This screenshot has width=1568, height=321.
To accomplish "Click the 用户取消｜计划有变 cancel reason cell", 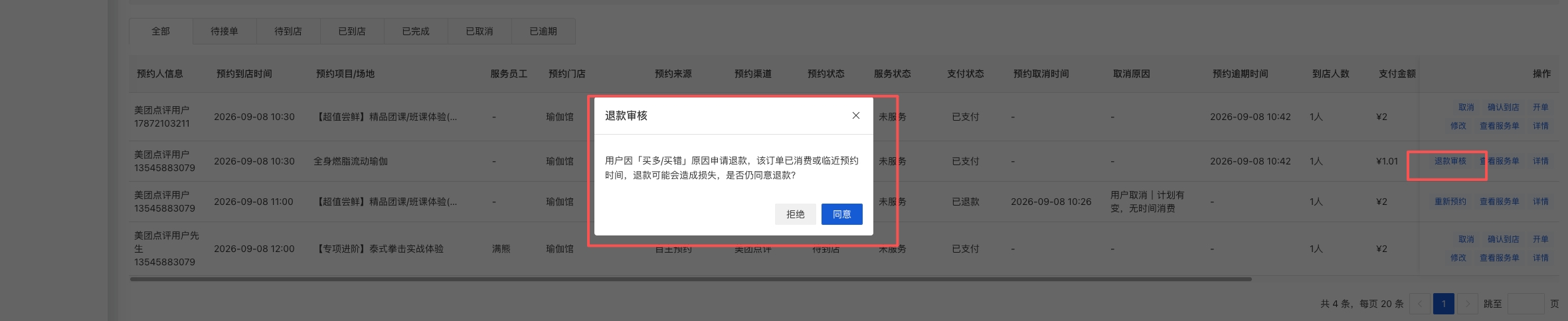I will coord(1148,202).
